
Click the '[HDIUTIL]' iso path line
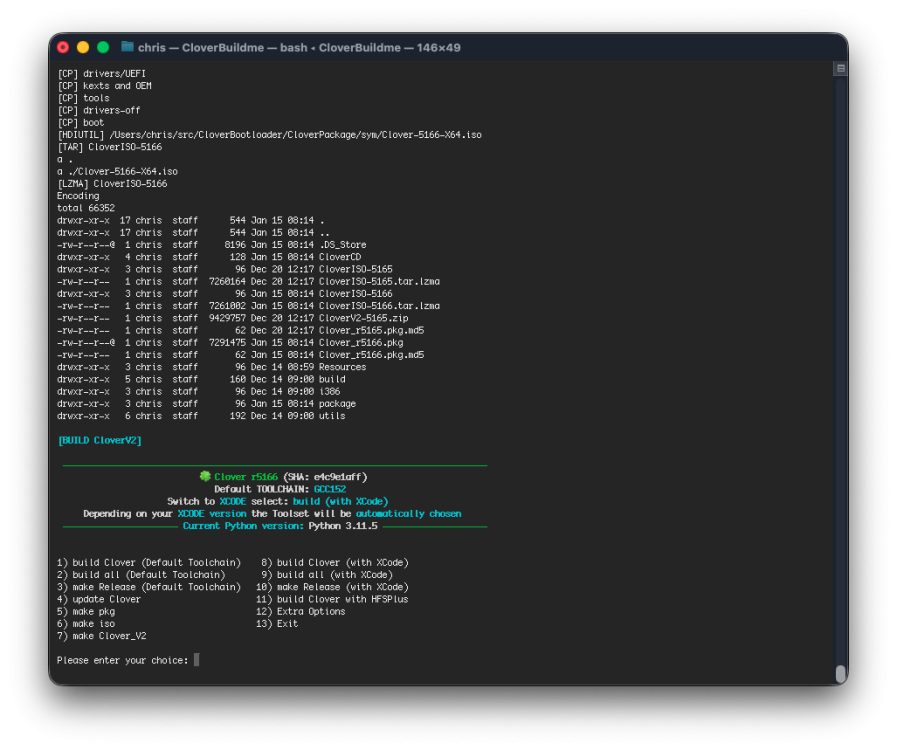coord(269,135)
